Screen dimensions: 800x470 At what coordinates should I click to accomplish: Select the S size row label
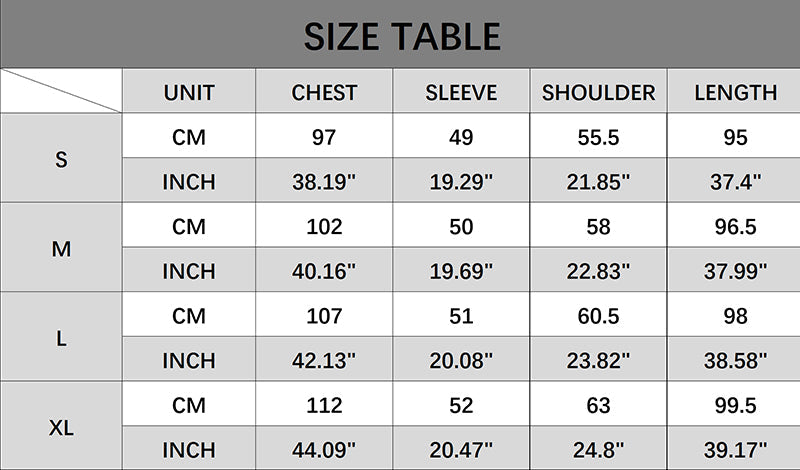[x=61, y=159]
